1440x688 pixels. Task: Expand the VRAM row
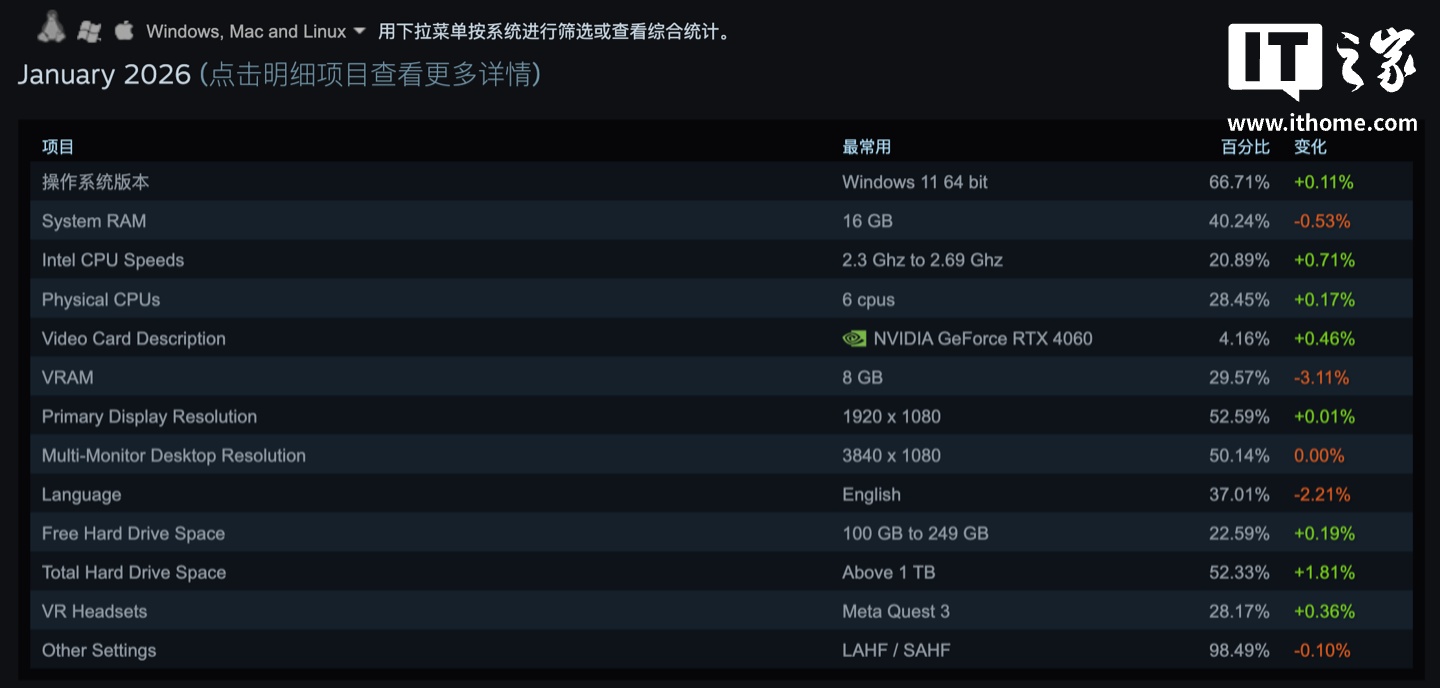pos(68,377)
